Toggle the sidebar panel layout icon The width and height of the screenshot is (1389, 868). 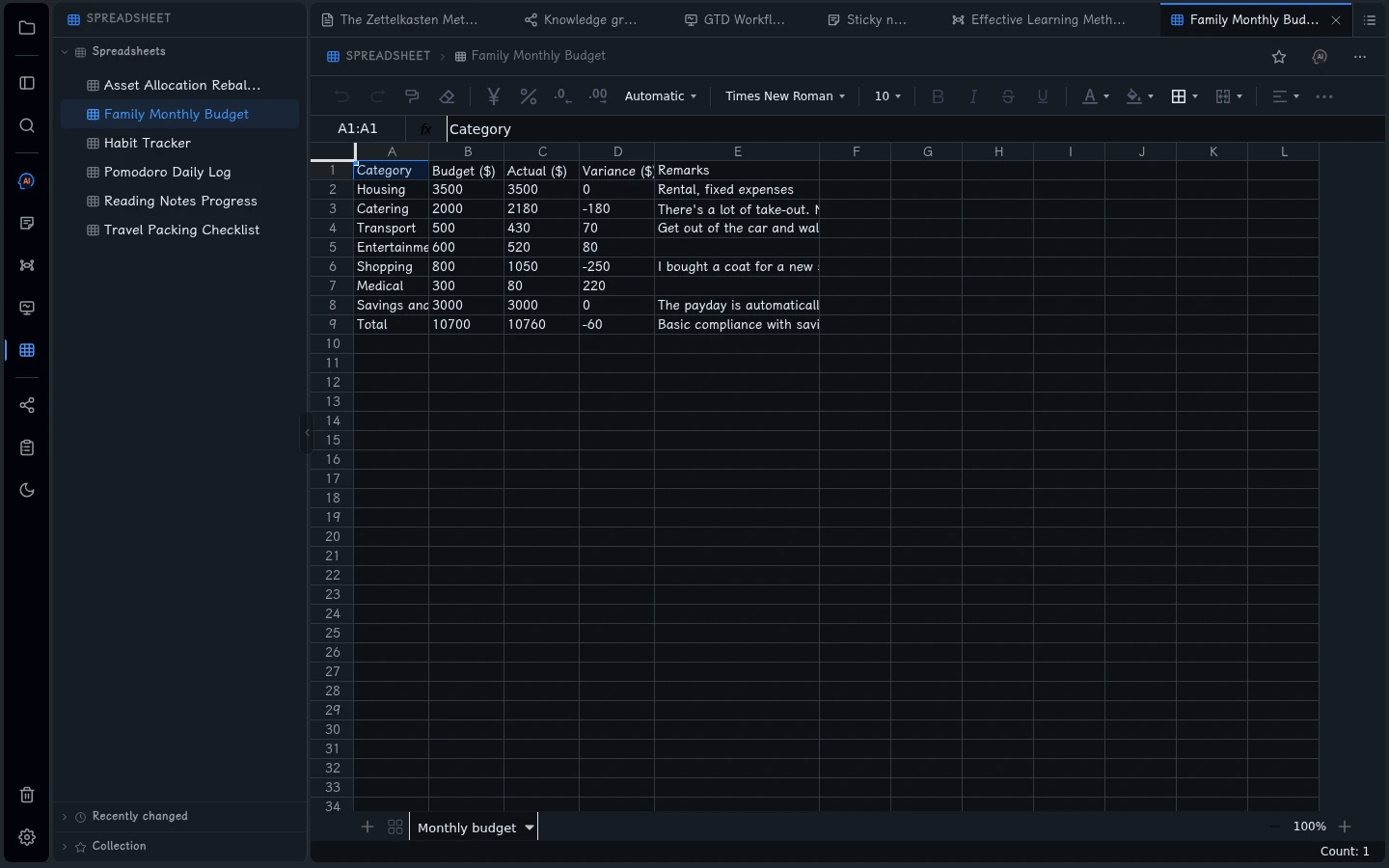tap(27, 83)
